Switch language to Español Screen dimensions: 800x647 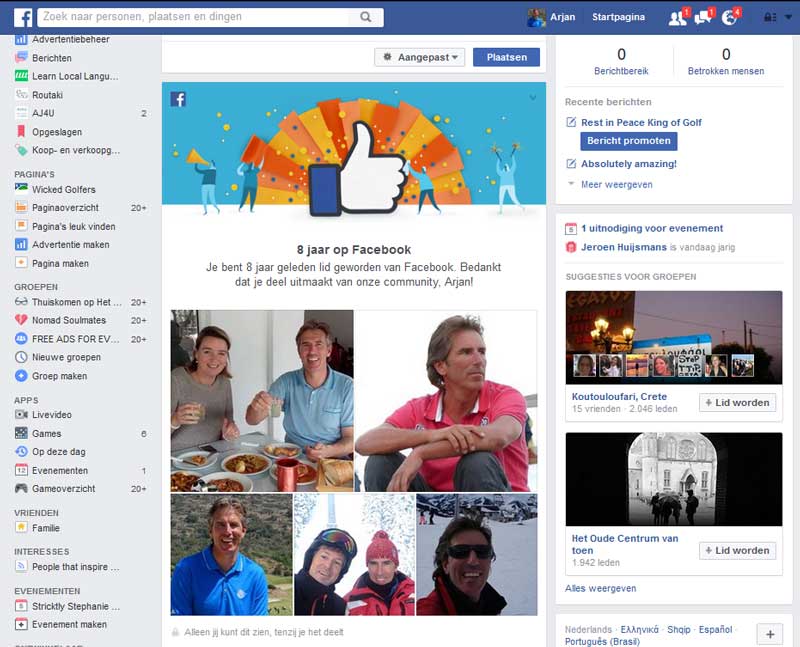[715, 629]
